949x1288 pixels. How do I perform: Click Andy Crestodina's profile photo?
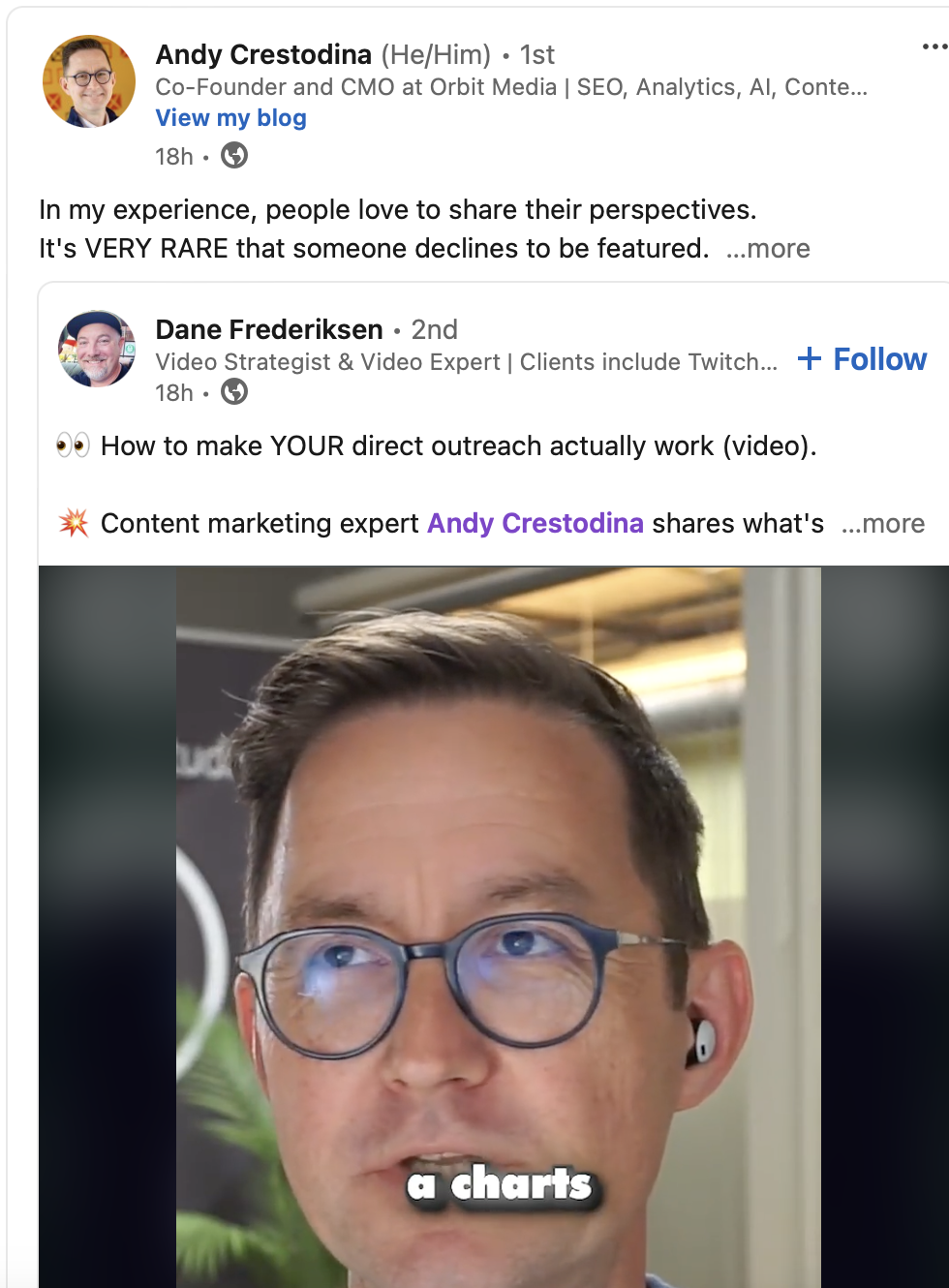(x=89, y=81)
